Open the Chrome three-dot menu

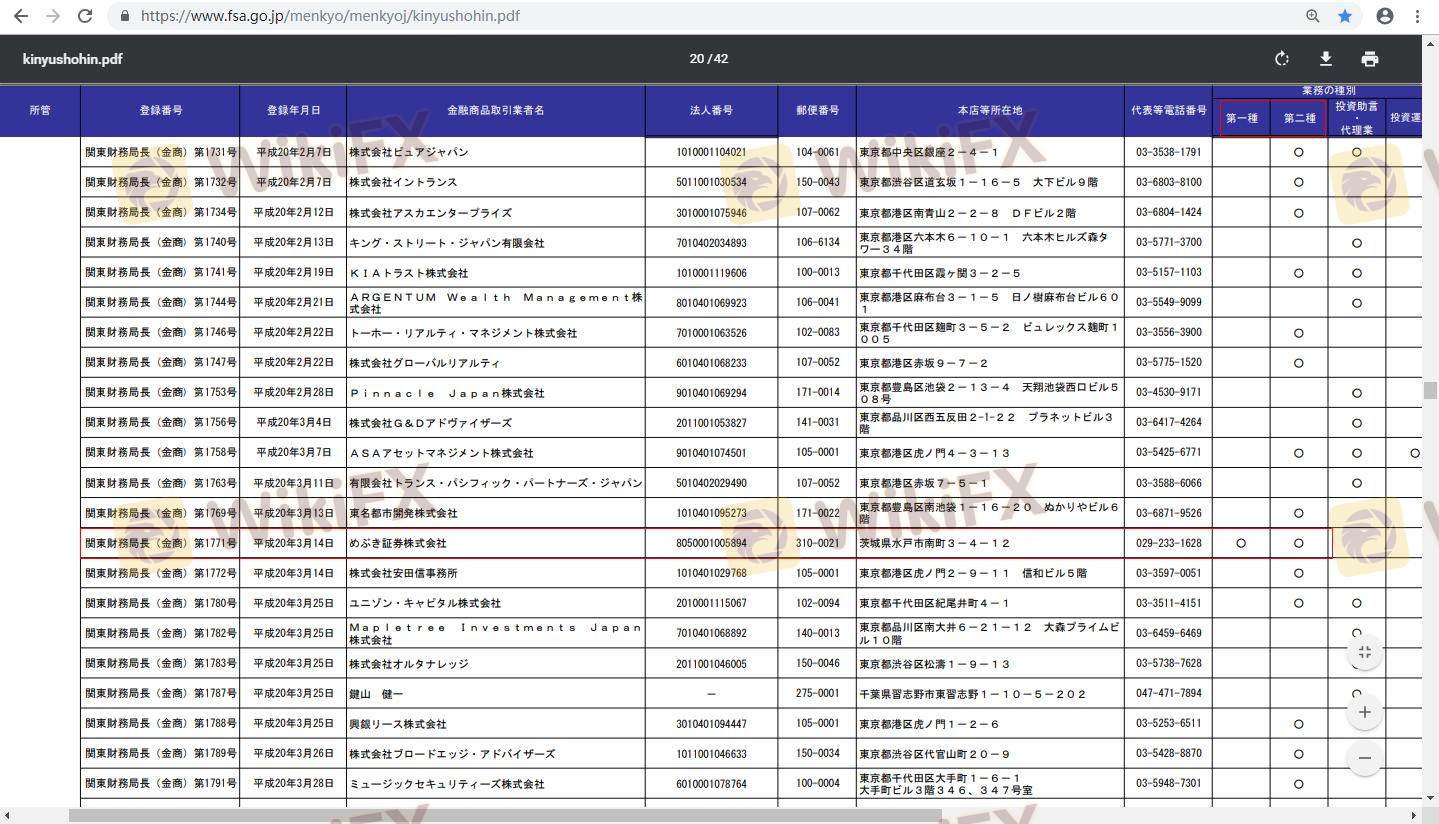tap(1418, 16)
